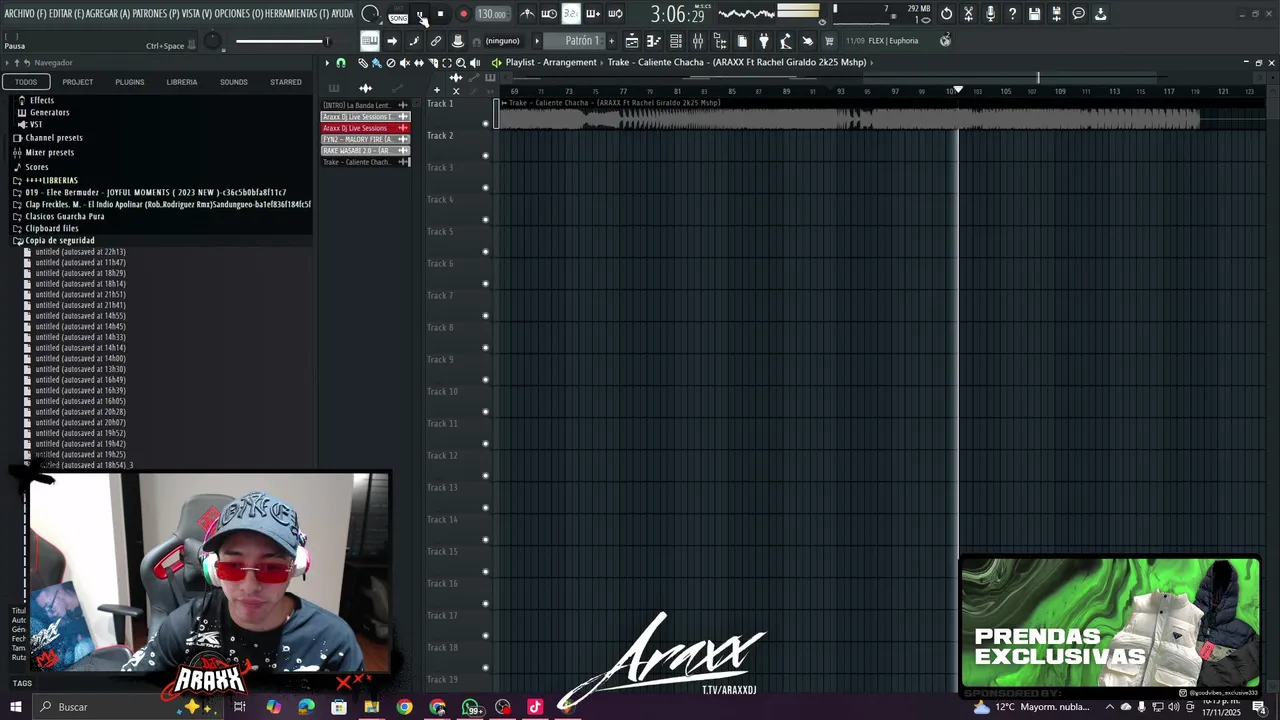Viewport: 1280px width, 720px height.
Task: Switch to the PLUGINS browser tab
Action: coord(129,82)
